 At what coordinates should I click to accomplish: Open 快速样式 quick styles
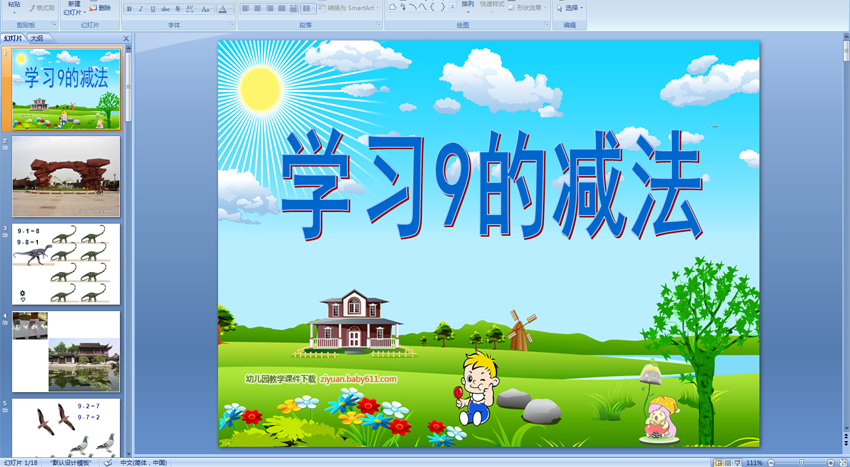point(492,7)
